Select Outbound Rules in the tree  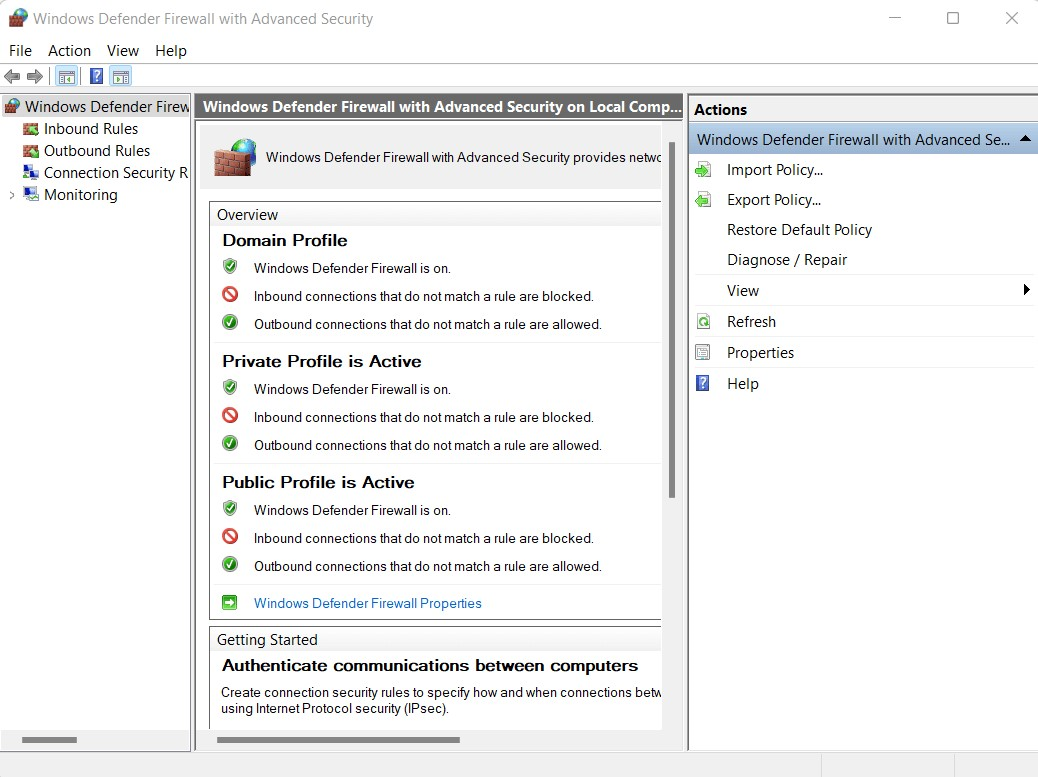pos(97,151)
